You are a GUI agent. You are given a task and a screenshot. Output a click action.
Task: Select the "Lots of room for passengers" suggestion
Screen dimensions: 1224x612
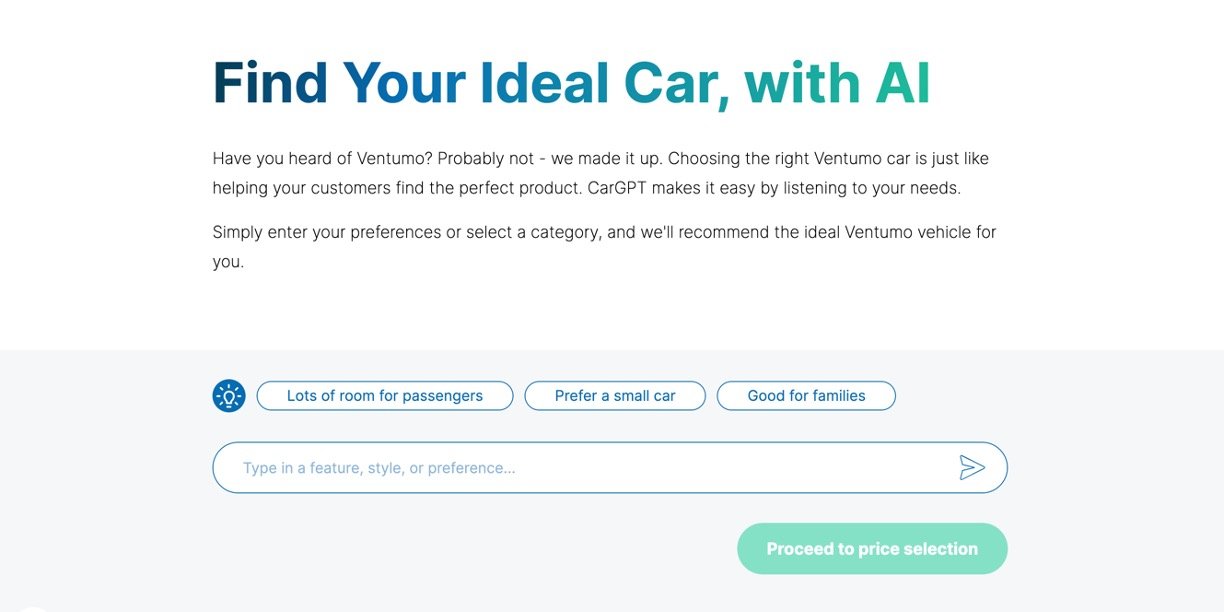[385, 396]
